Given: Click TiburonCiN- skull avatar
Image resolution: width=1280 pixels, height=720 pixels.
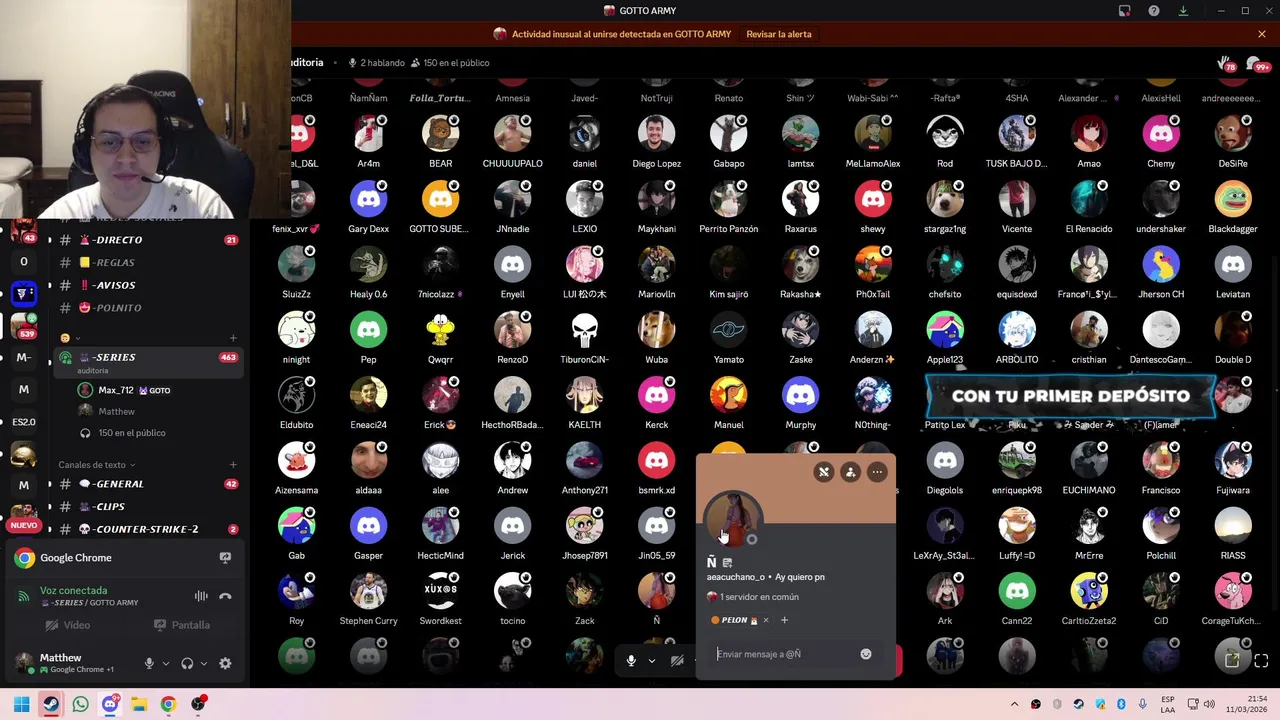Looking at the screenshot, I should click(x=584, y=330).
